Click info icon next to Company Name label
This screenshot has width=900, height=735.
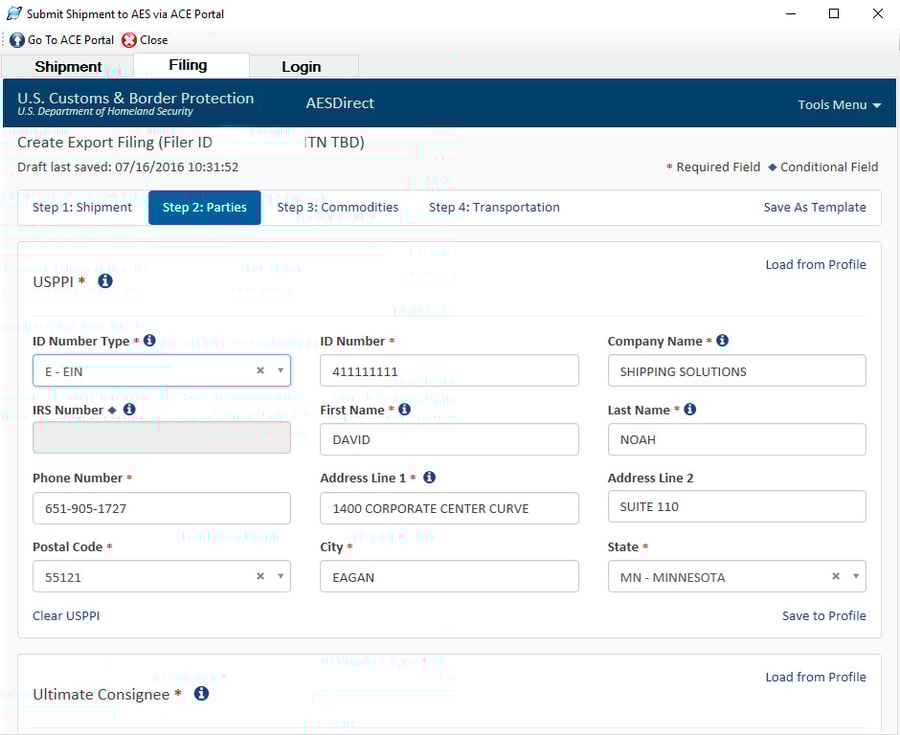(x=722, y=341)
